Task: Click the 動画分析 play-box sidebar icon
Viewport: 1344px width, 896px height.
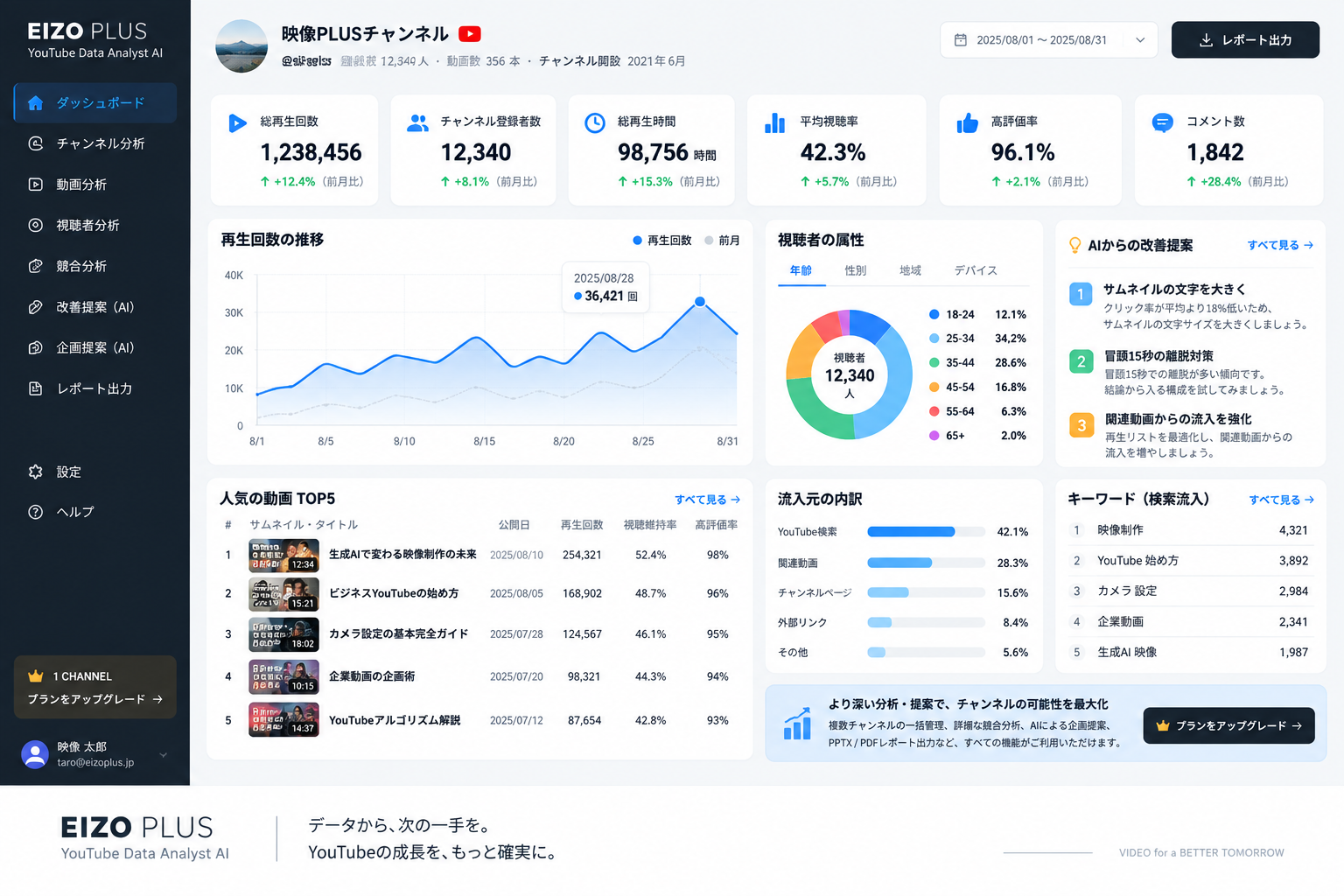Action: tap(36, 185)
